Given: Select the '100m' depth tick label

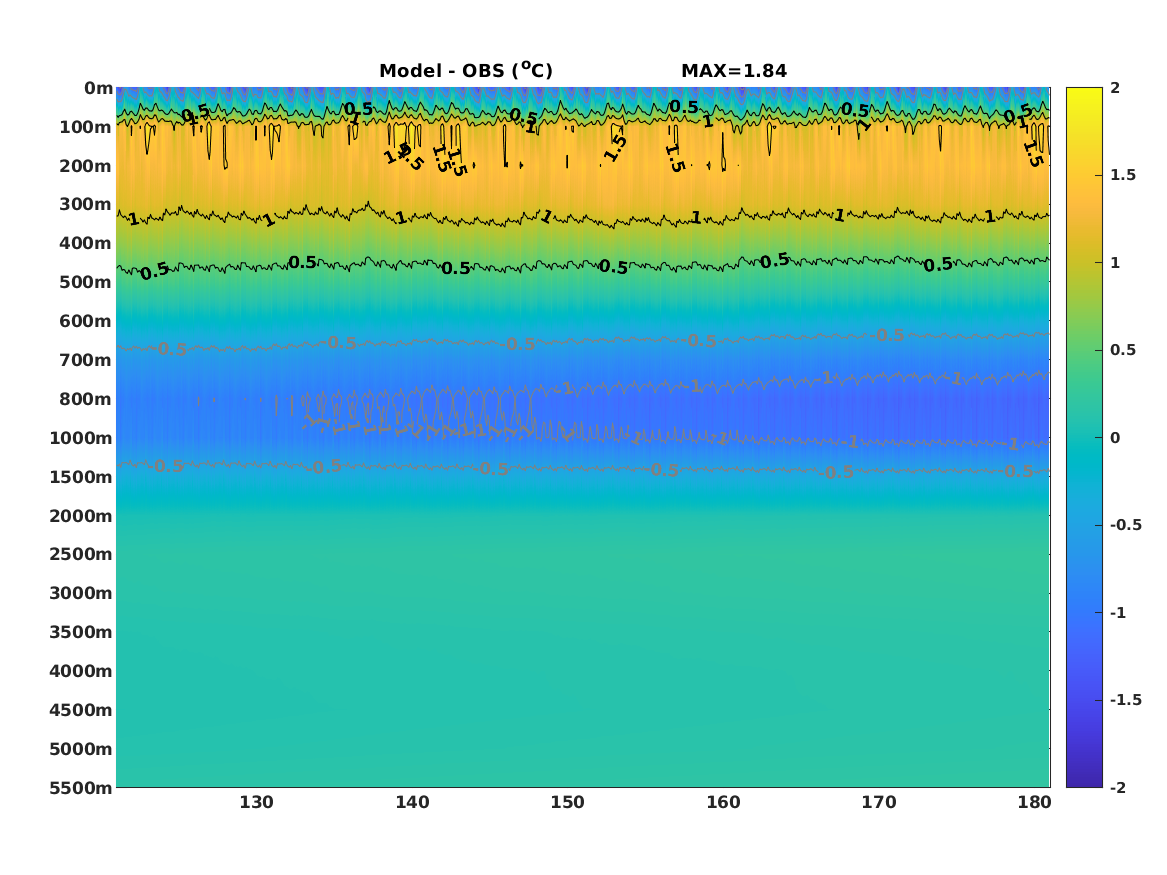Looking at the screenshot, I should 86,127.
